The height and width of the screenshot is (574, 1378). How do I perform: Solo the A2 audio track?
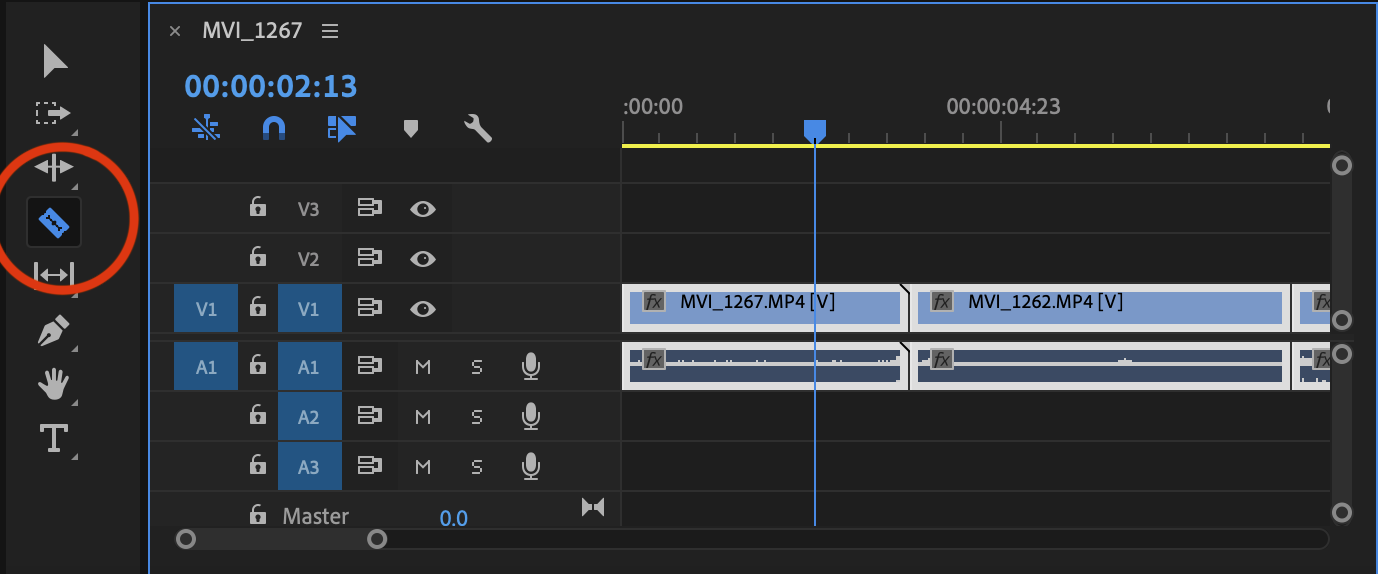(x=477, y=416)
